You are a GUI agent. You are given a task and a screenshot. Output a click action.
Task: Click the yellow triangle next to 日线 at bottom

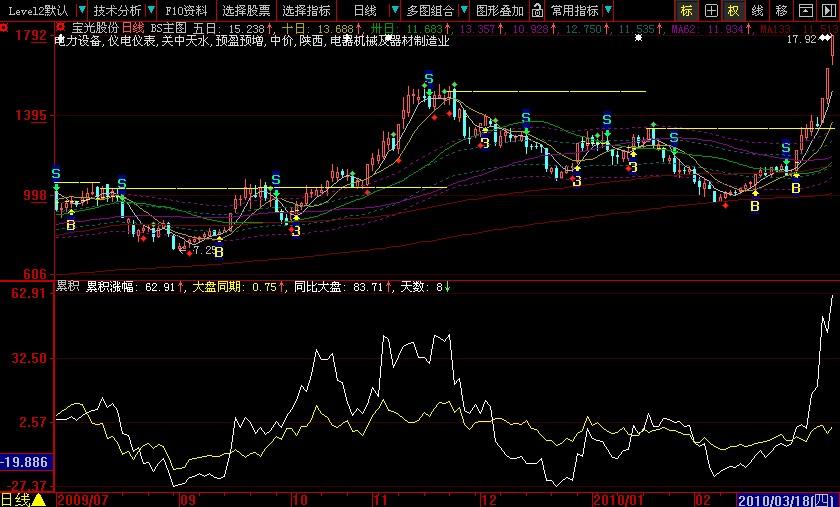39,499
